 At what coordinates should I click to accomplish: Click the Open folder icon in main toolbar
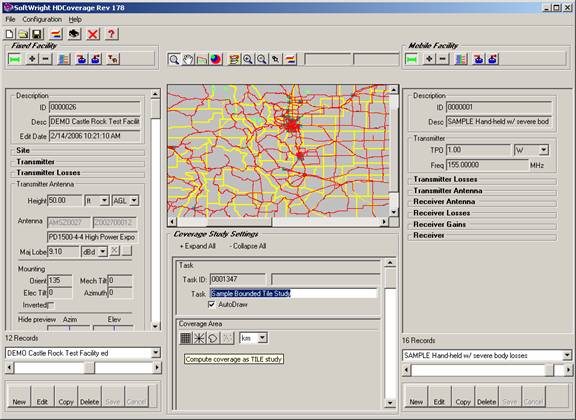tap(23, 34)
